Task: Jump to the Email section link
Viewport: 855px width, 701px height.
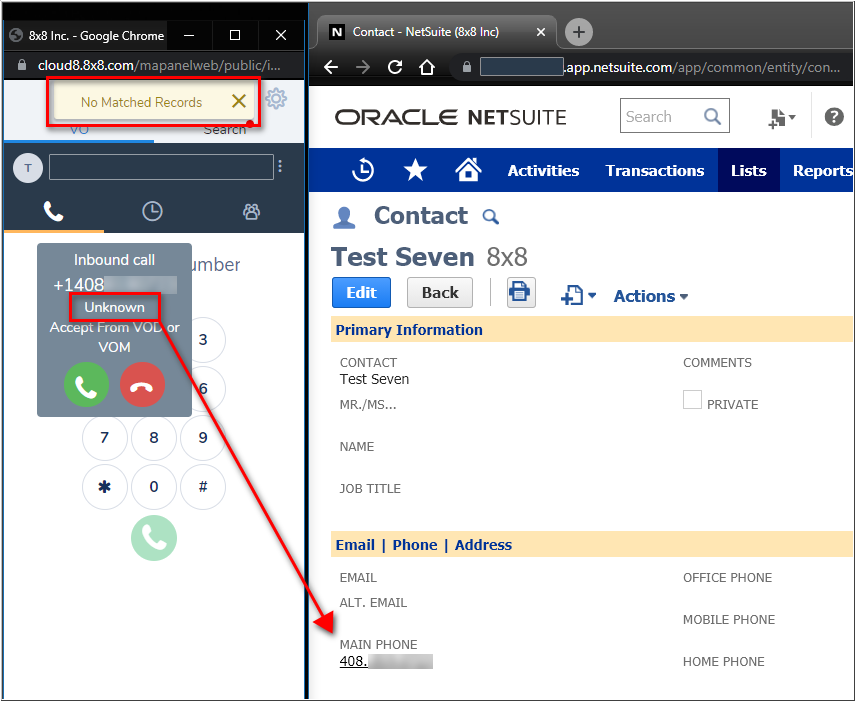Action: (x=355, y=545)
